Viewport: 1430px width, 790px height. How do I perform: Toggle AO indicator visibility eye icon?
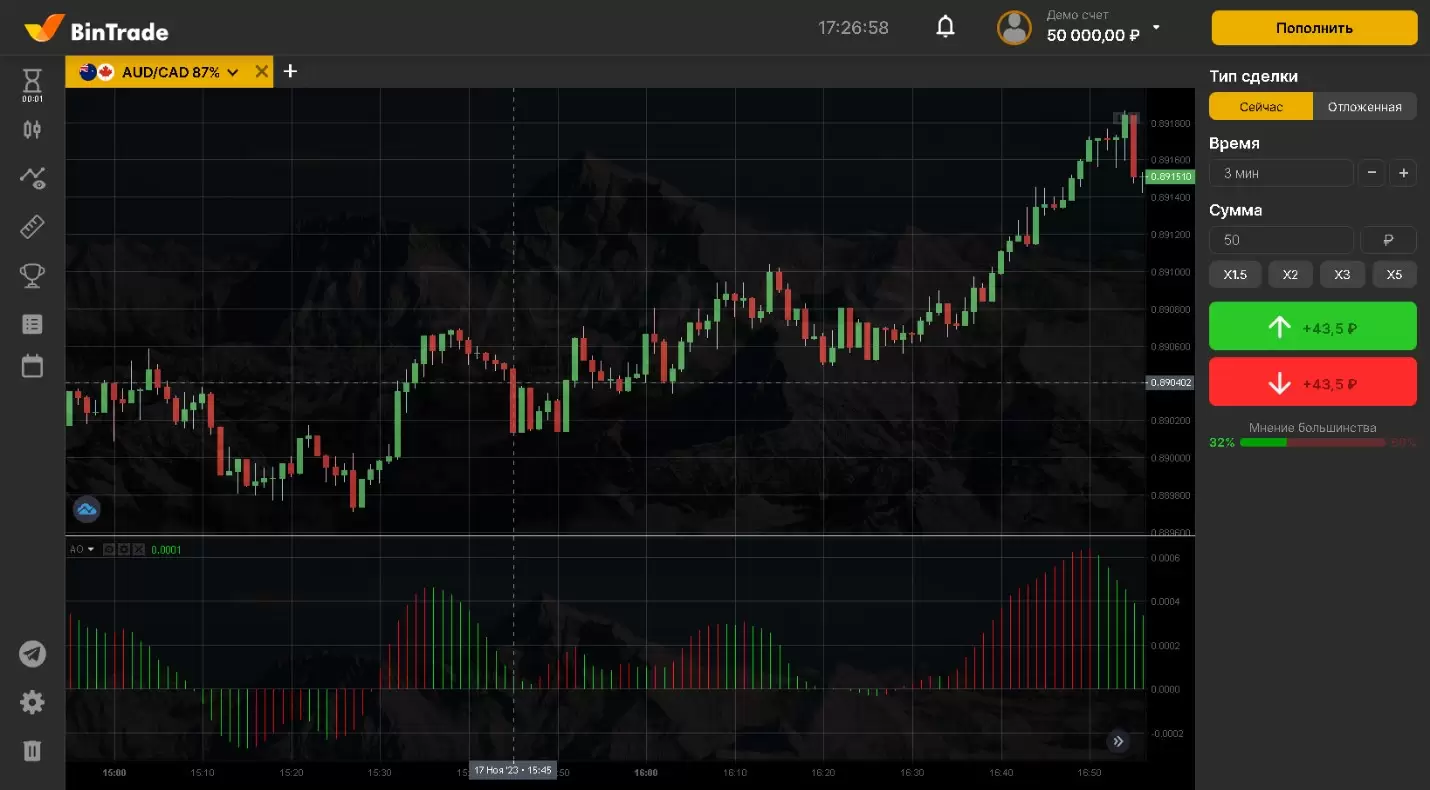(x=109, y=549)
